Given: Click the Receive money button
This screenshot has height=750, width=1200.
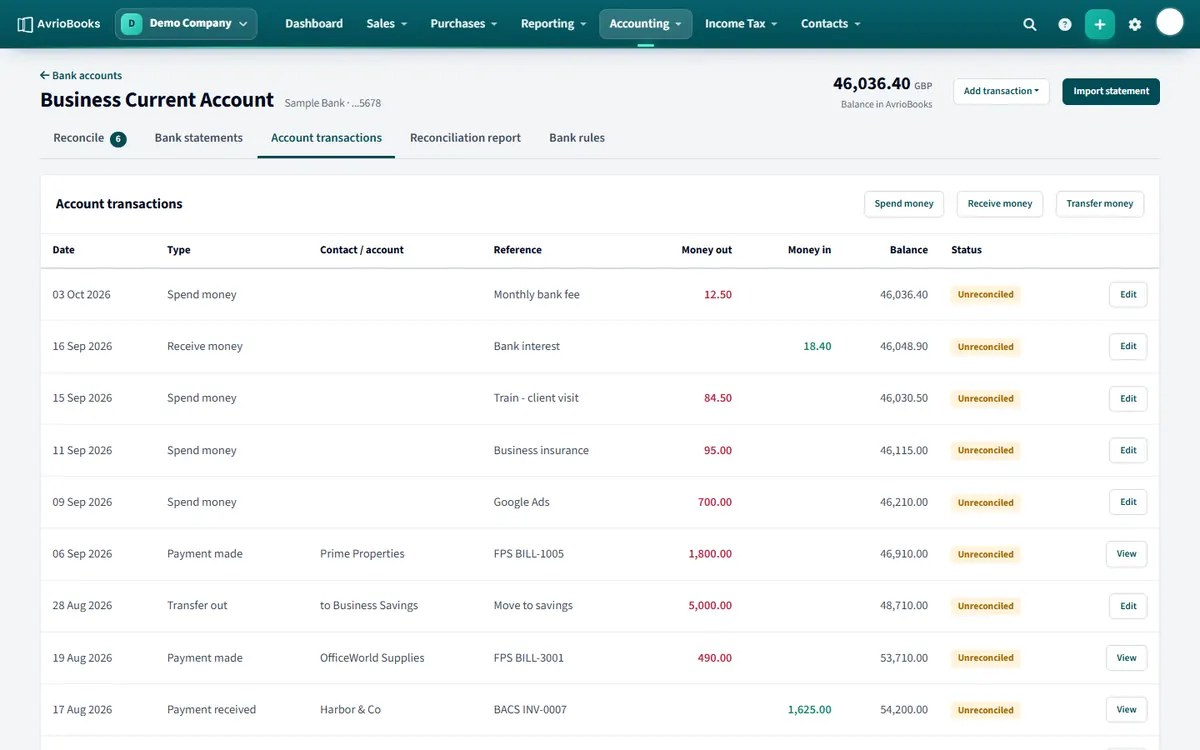Looking at the screenshot, I should (1000, 204).
